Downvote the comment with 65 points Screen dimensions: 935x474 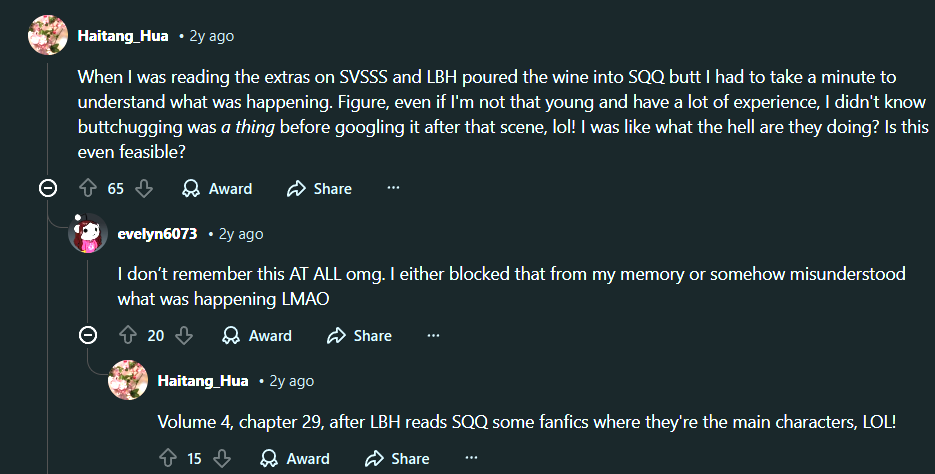[x=143, y=188]
